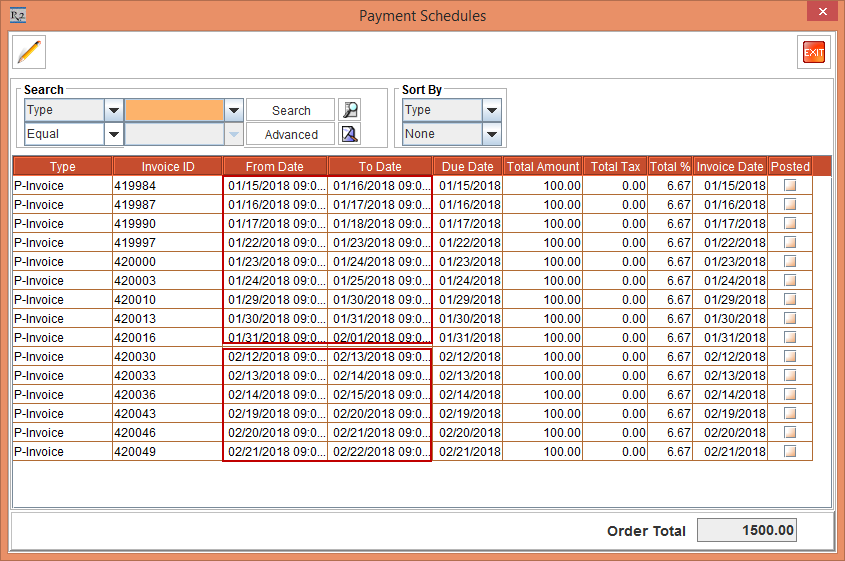This screenshot has height=561, width=845.
Task: Click the red EXIT icon
Action: tap(813, 52)
